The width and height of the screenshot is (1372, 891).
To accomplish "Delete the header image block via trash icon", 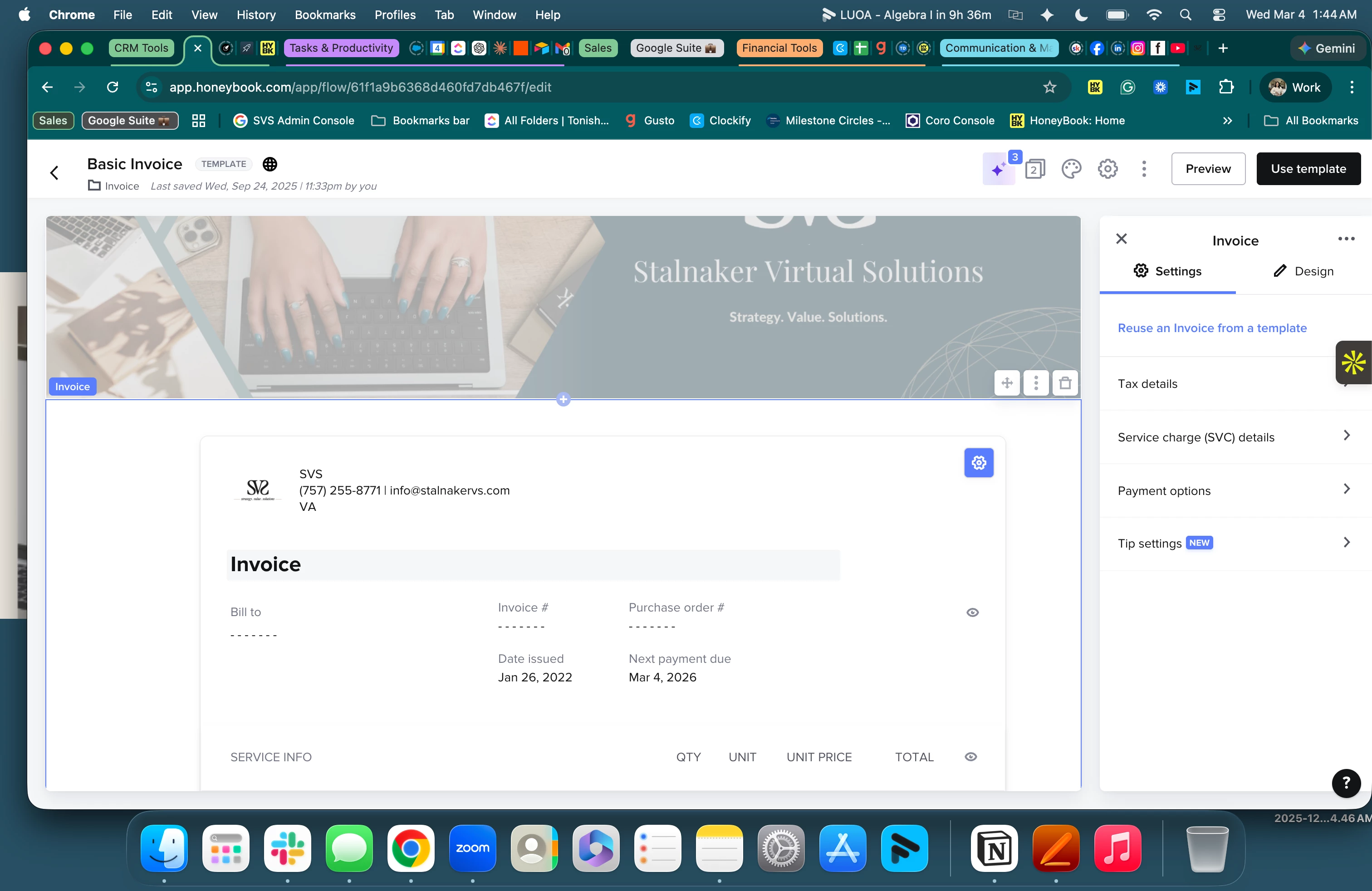I will pos(1065,383).
